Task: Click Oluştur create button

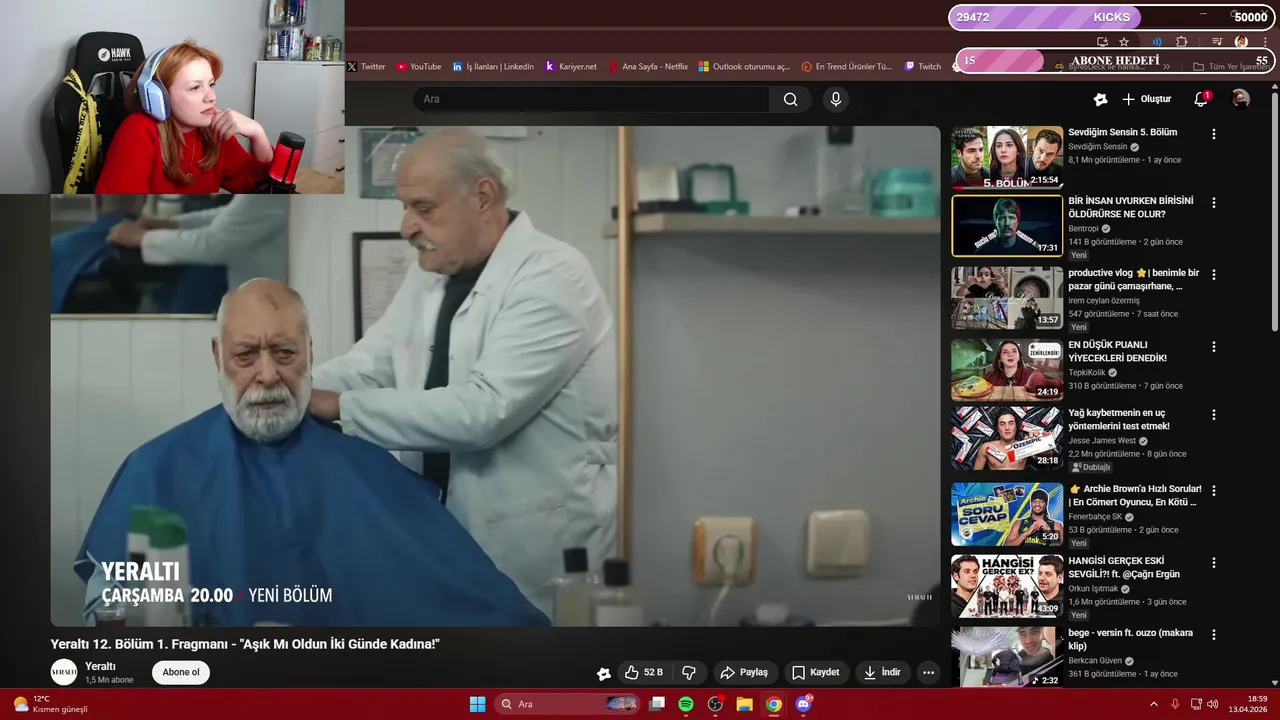Action: (1146, 99)
